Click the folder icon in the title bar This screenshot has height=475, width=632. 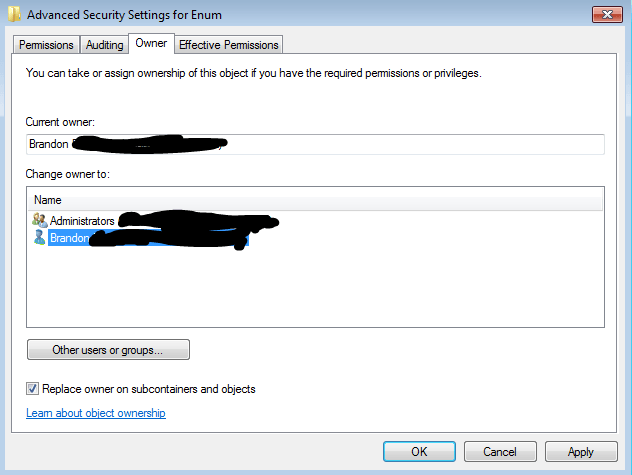click(x=14, y=15)
